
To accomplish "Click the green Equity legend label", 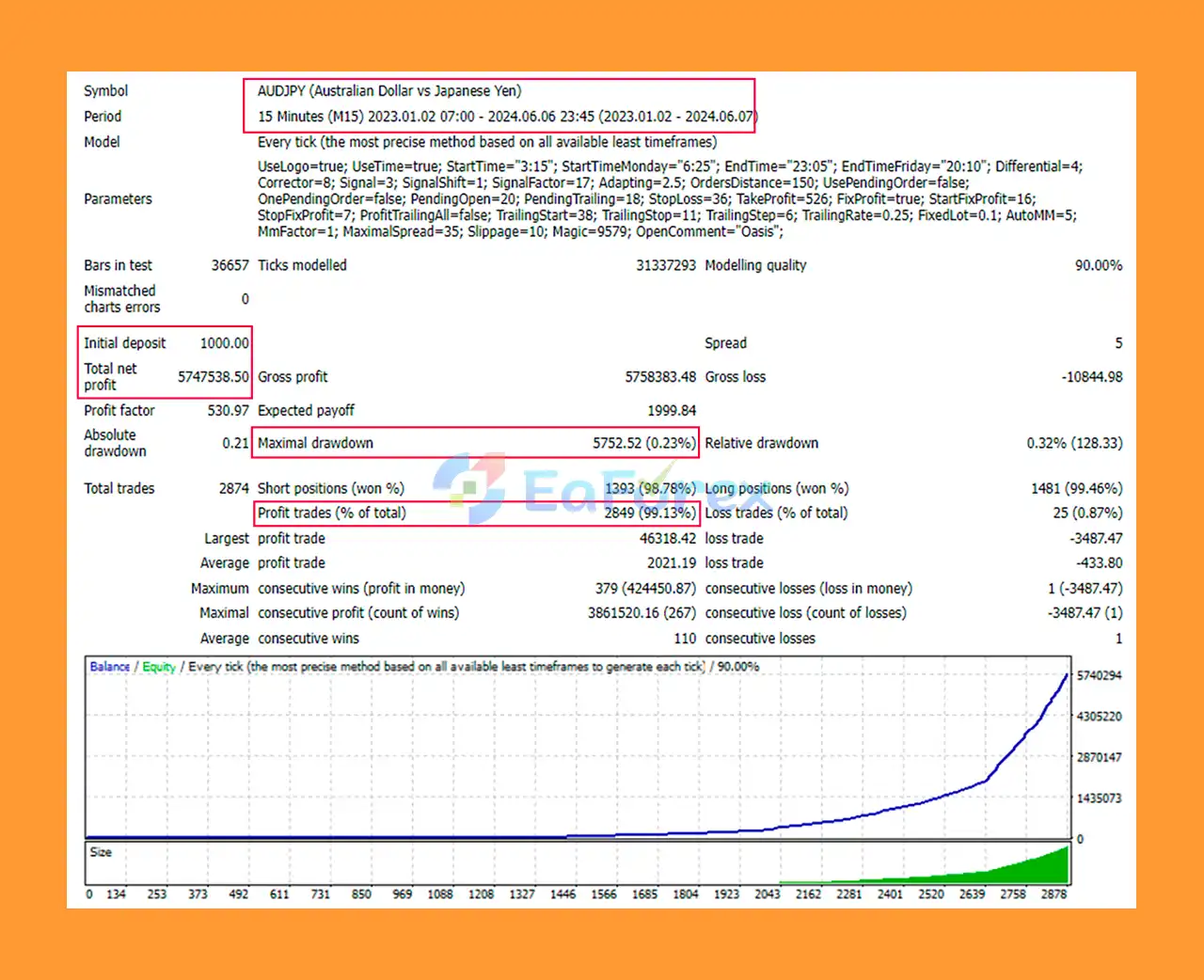I will coord(158,666).
